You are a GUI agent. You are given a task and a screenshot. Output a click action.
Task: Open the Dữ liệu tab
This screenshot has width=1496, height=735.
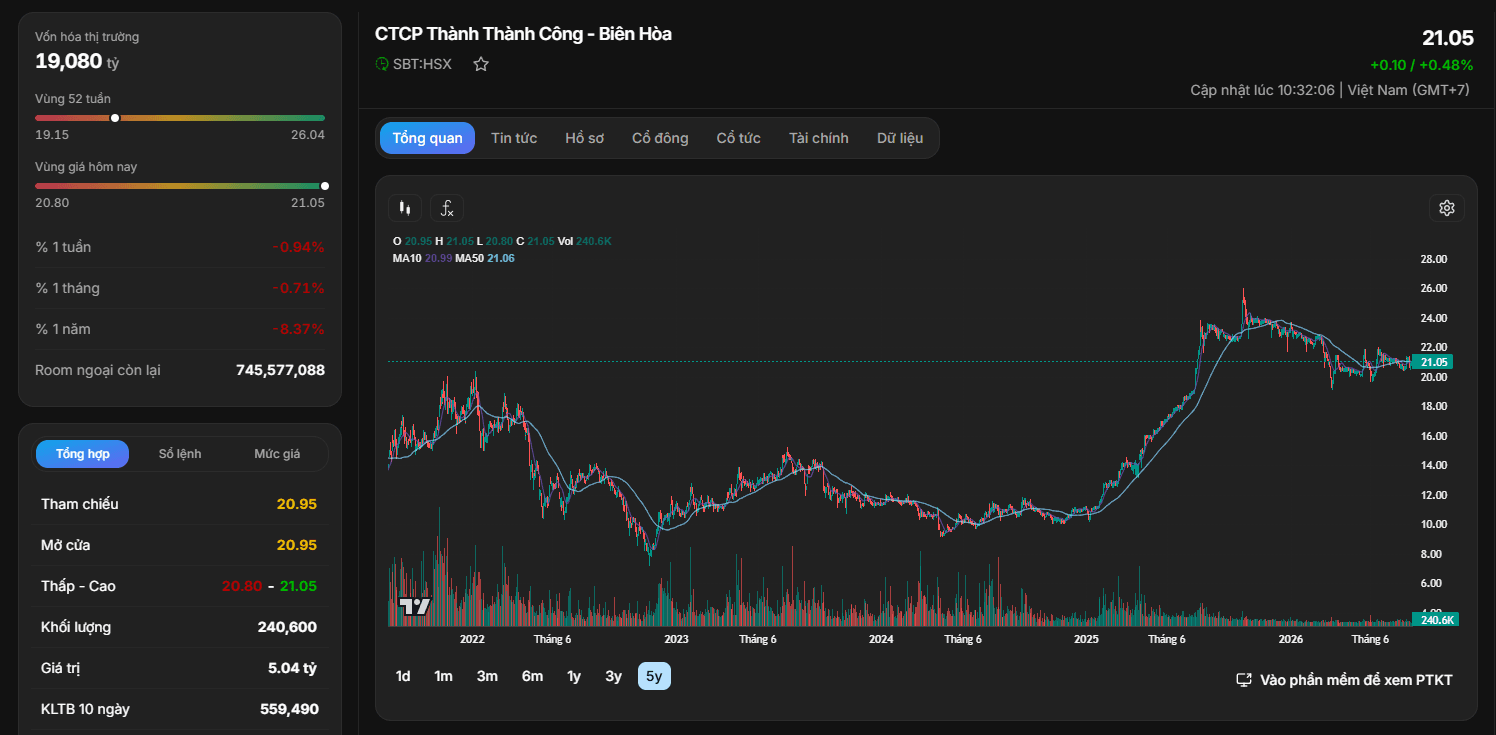(x=900, y=138)
